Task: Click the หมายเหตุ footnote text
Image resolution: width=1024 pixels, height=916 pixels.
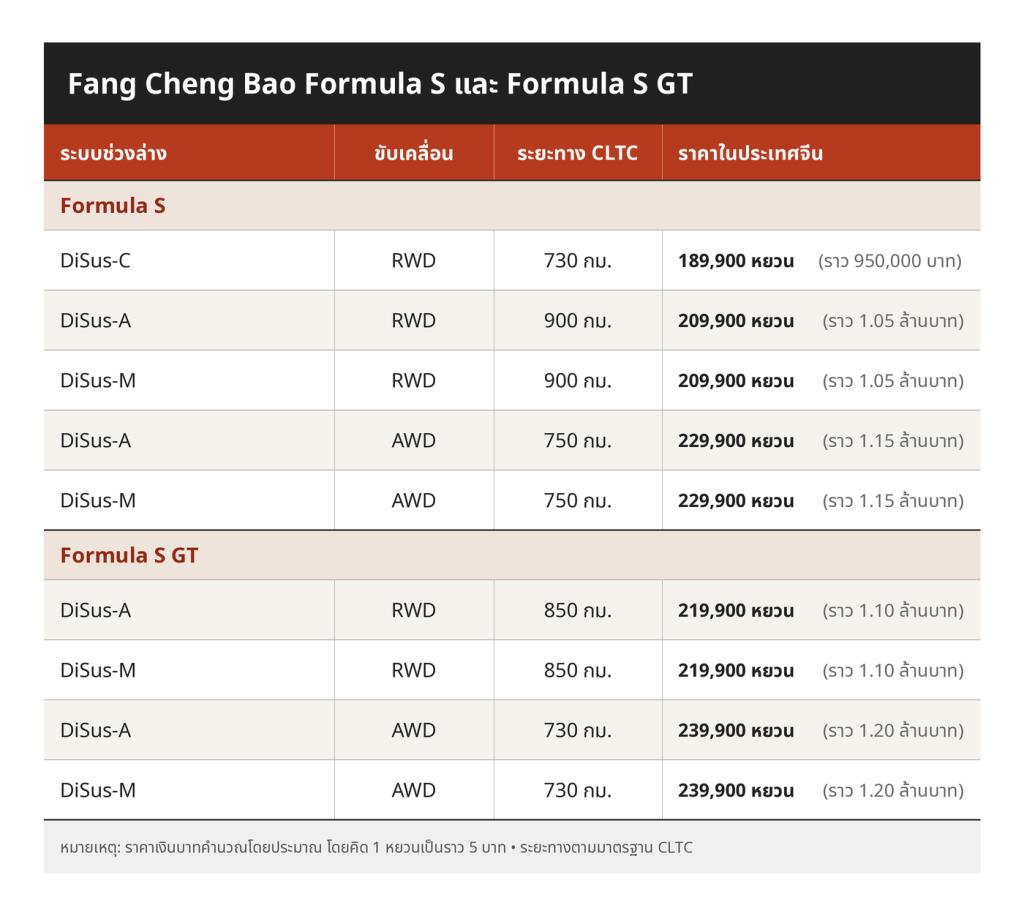Action: coord(376,848)
